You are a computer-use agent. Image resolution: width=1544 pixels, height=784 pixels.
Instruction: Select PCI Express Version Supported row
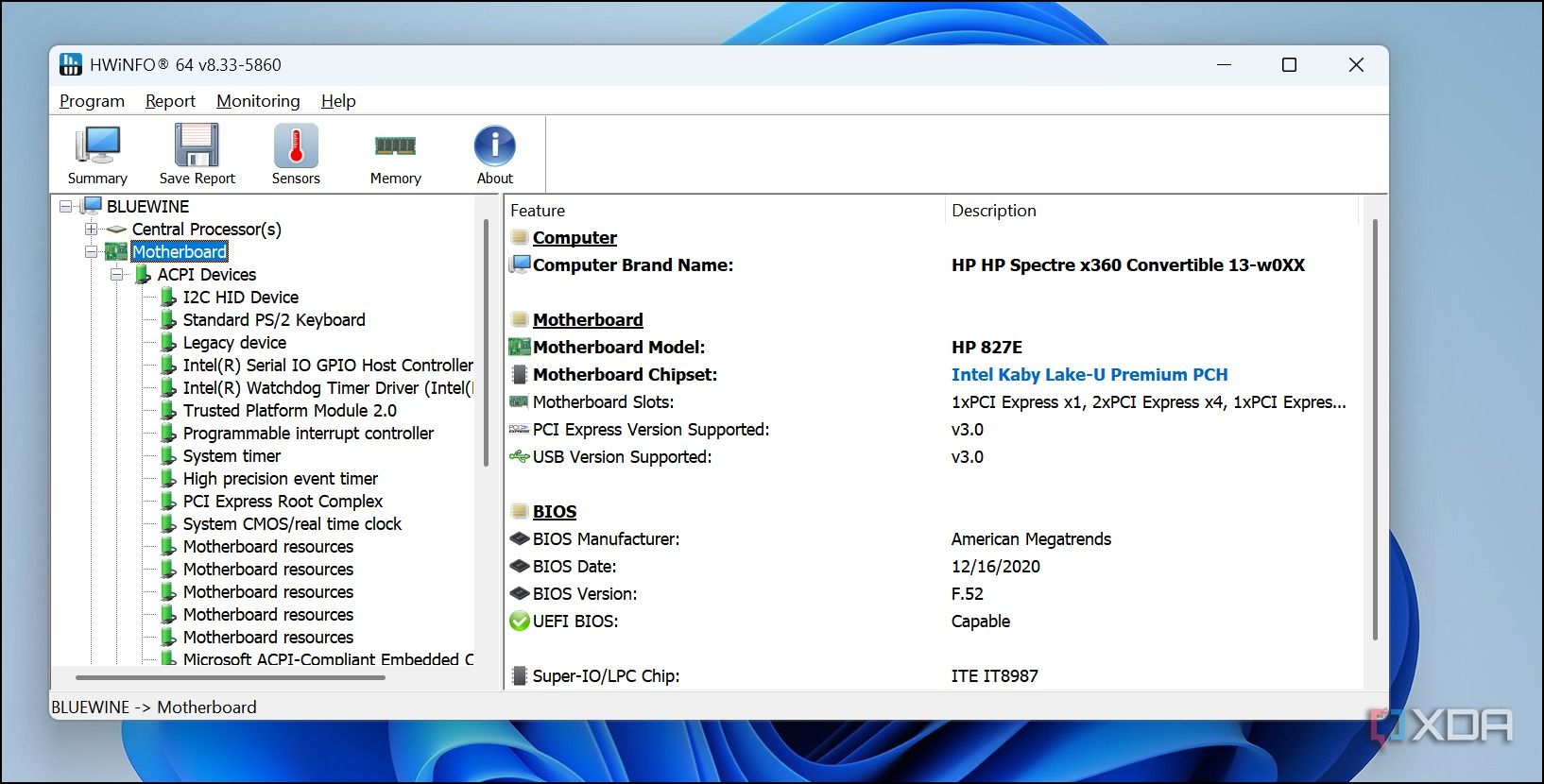(934, 430)
